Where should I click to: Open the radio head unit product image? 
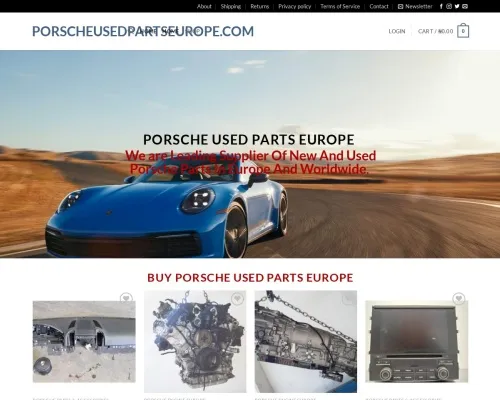tap(417, 341)
